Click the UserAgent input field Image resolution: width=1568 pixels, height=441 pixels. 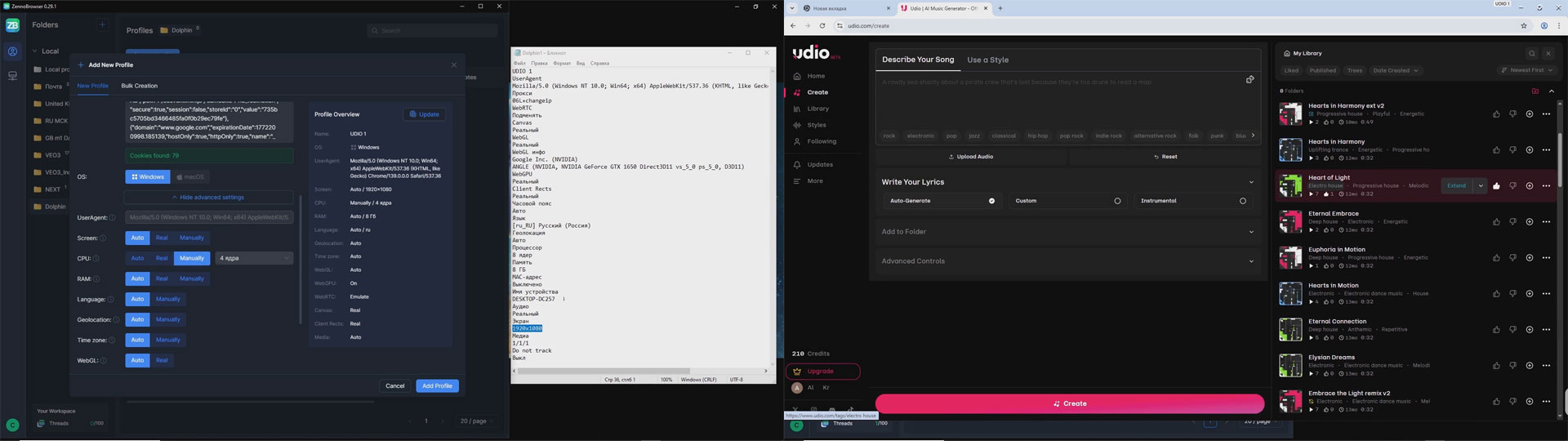209,217
